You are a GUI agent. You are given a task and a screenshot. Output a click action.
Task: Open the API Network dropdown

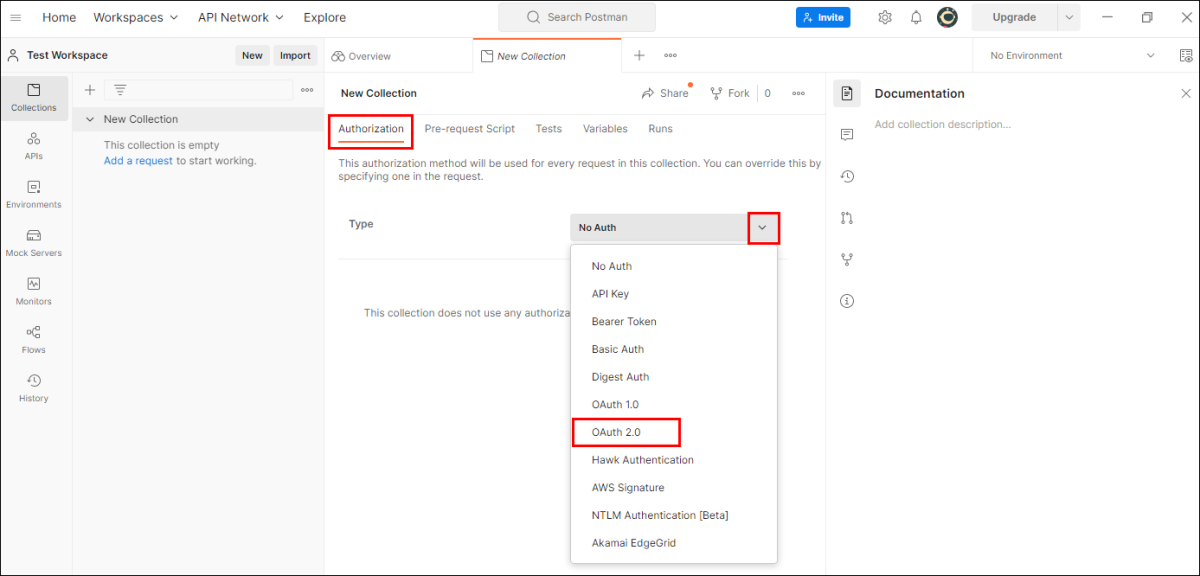[241, 17]
